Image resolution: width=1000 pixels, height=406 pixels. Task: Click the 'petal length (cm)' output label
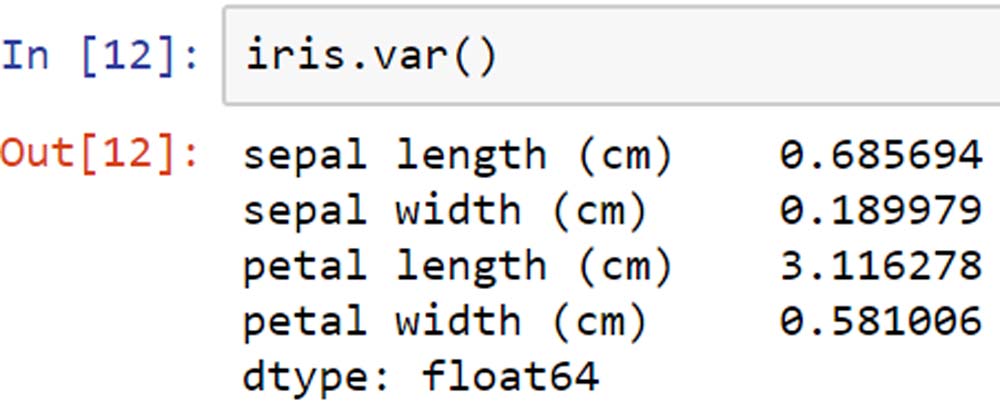coord(457,266)
